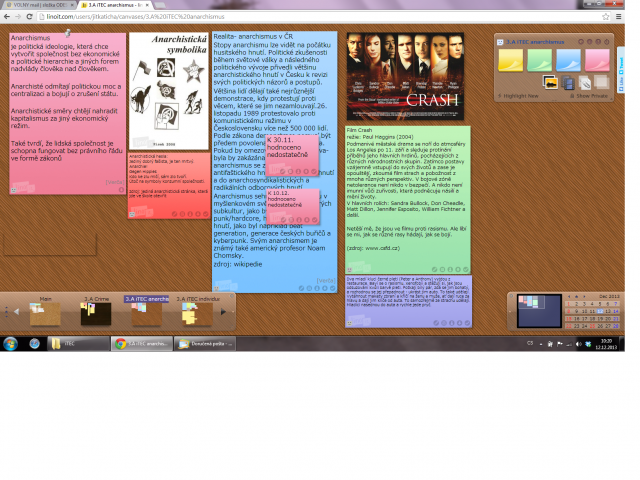Click the taskbar clock showing 10:20
The height and width of the screenshot is (480, 640).
tap(606, 344)
